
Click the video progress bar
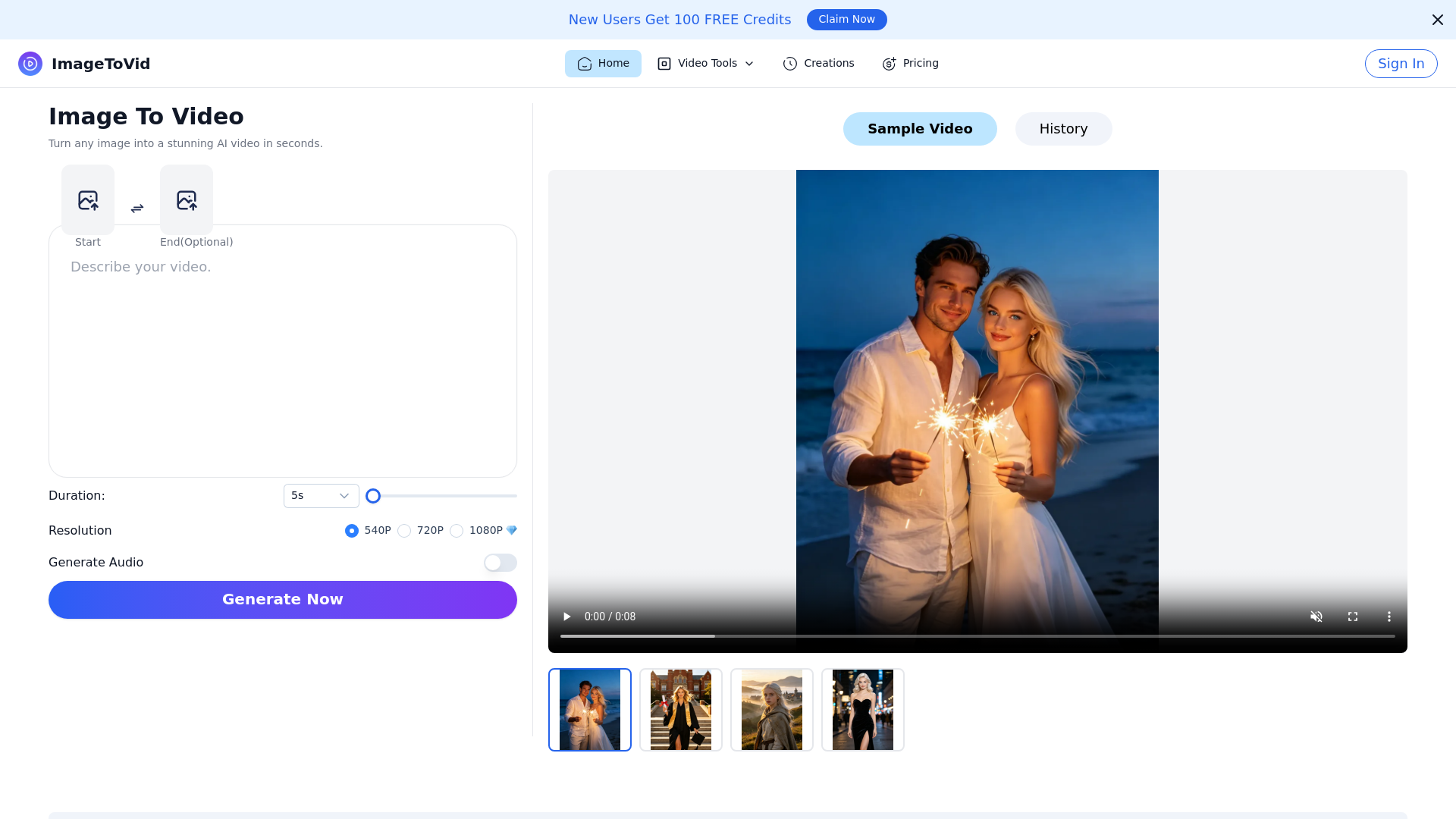[977, 636]
